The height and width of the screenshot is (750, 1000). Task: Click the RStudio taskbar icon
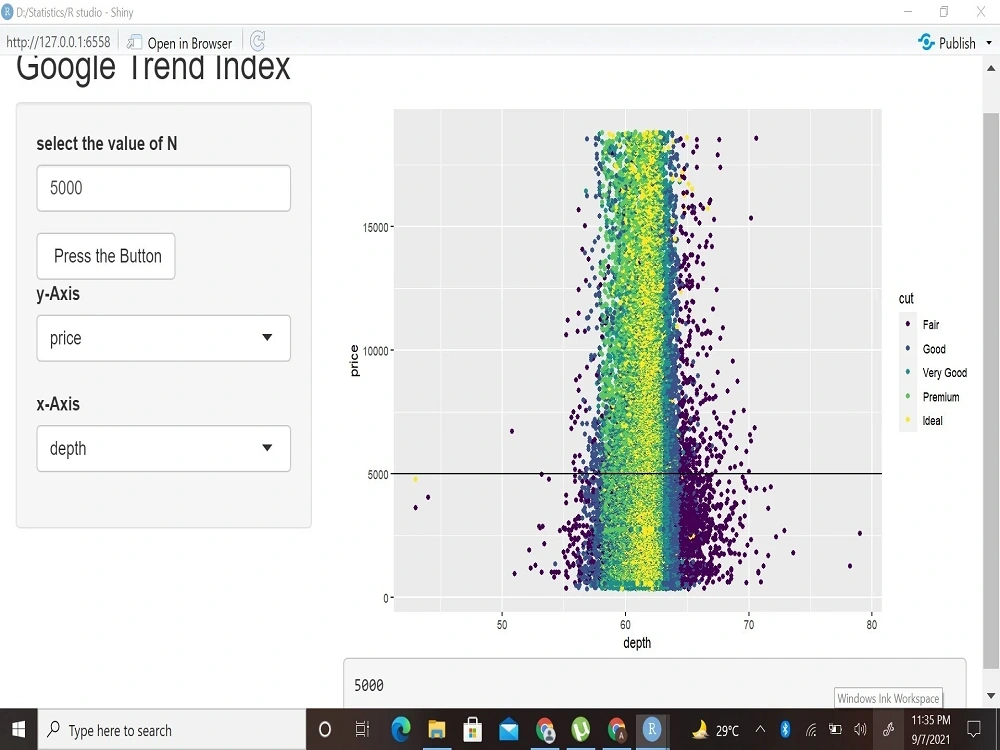click(x=652, y=729)
